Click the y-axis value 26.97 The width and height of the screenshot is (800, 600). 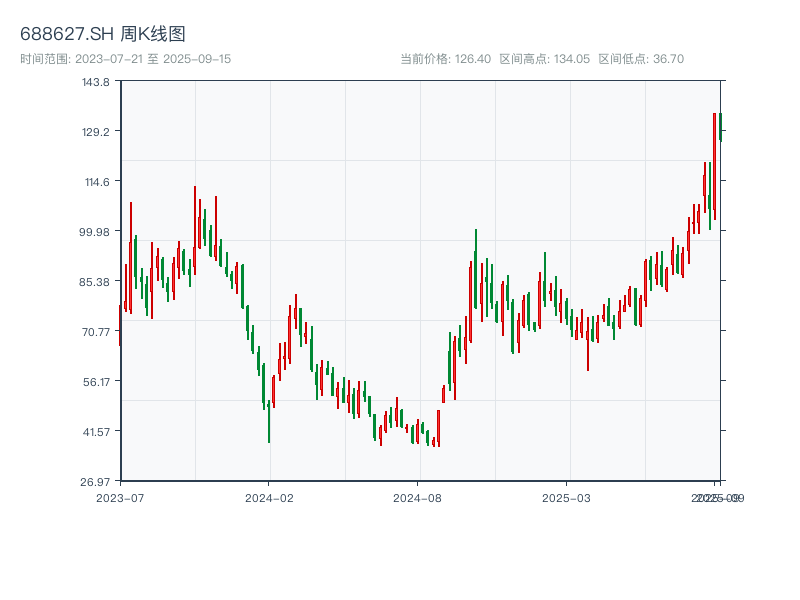tap(95, 482)
